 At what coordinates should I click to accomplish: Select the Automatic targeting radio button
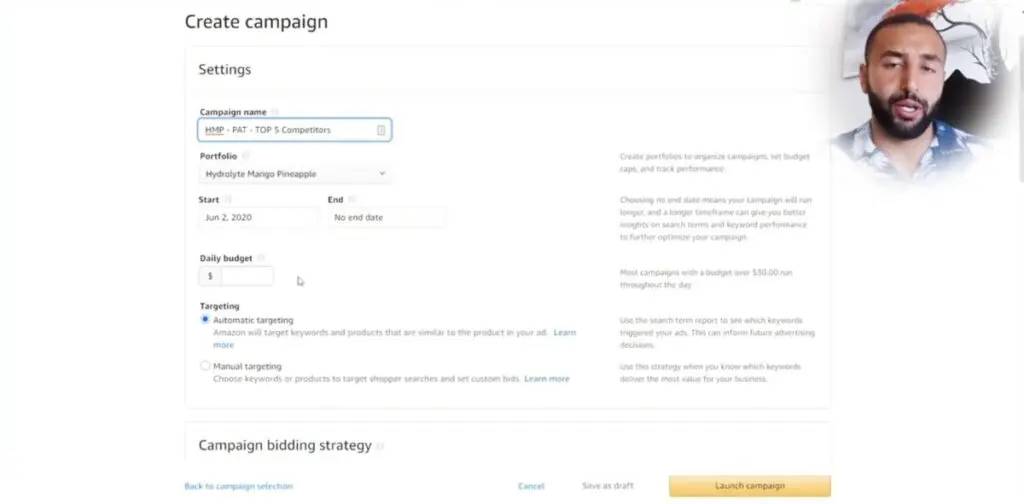coord(205,320)
